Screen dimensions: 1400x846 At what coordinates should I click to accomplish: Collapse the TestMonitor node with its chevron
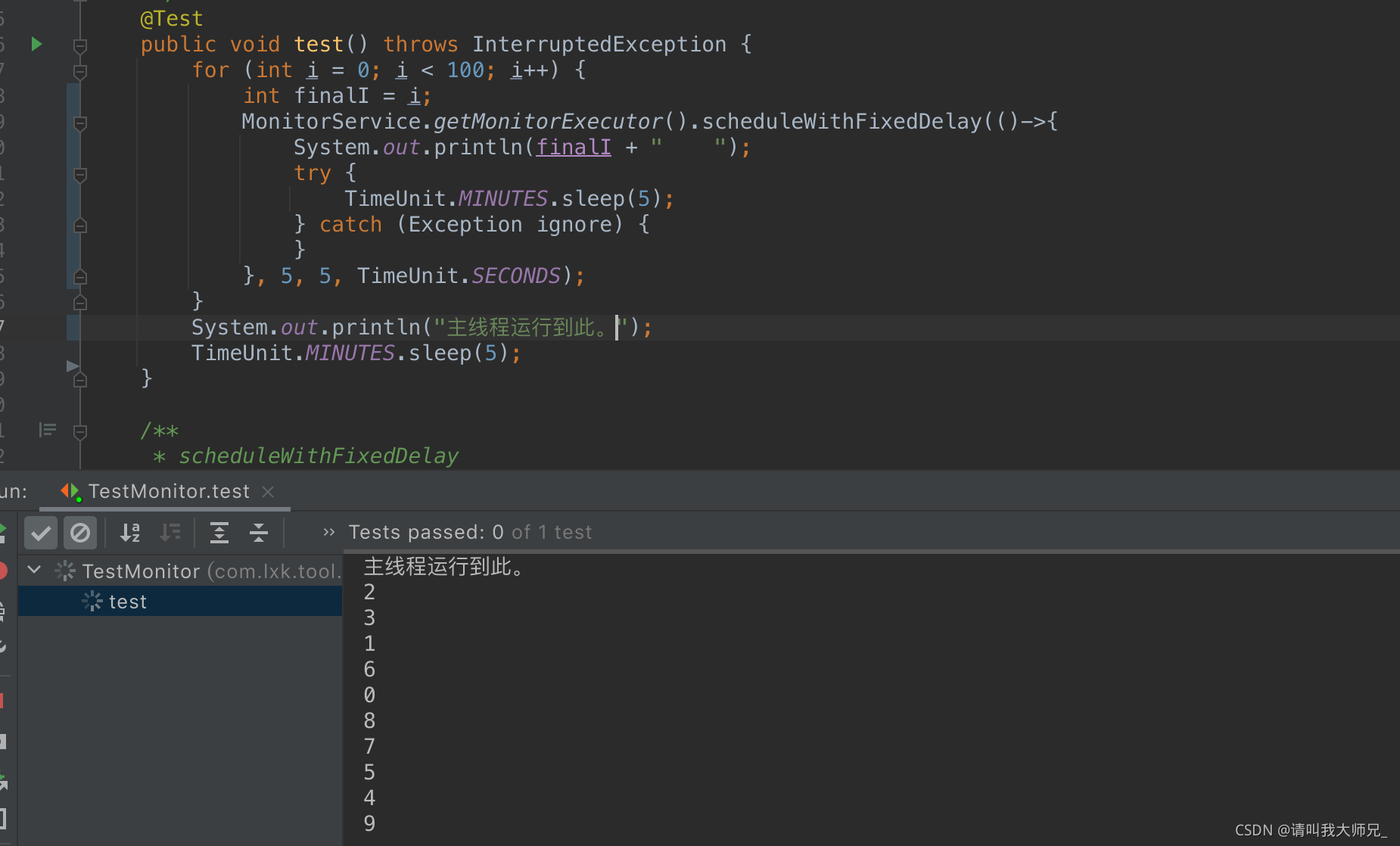33,570
